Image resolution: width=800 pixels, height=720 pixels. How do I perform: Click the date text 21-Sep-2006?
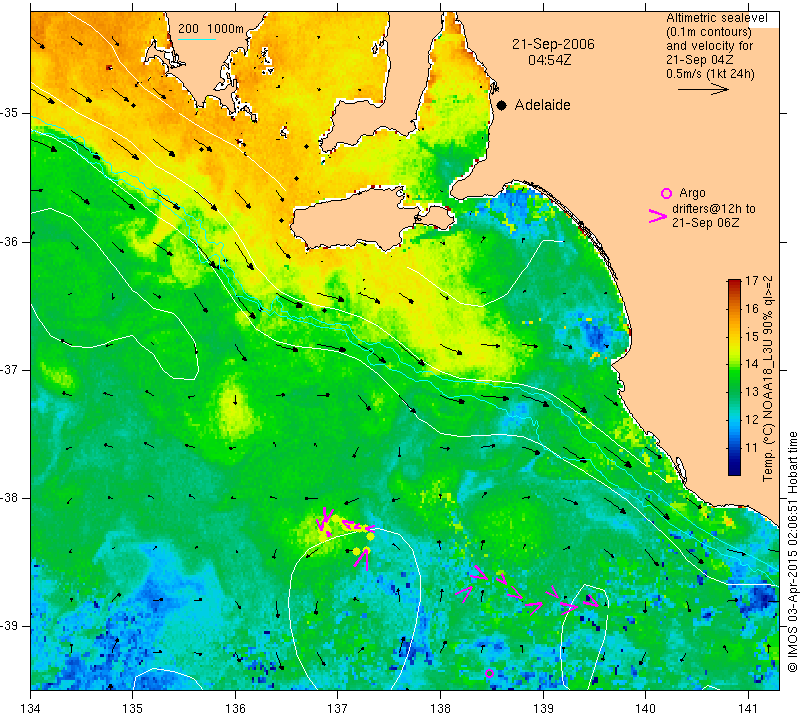click(x=554, y=44)
